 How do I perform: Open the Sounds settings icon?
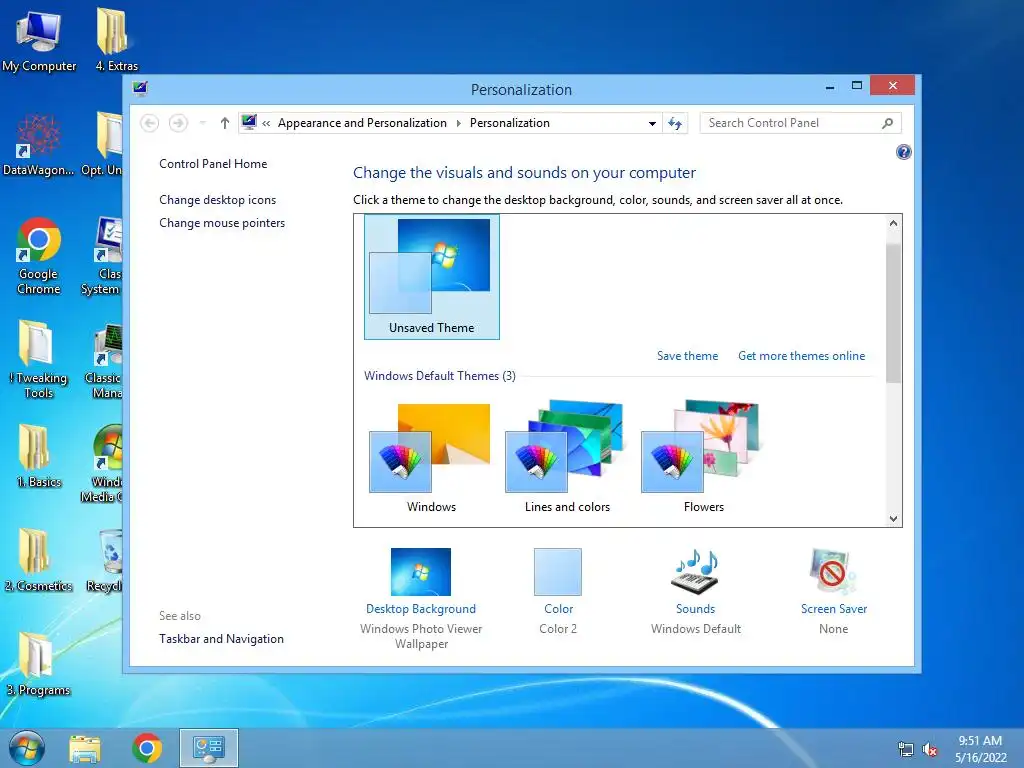(x=695, y=571)
